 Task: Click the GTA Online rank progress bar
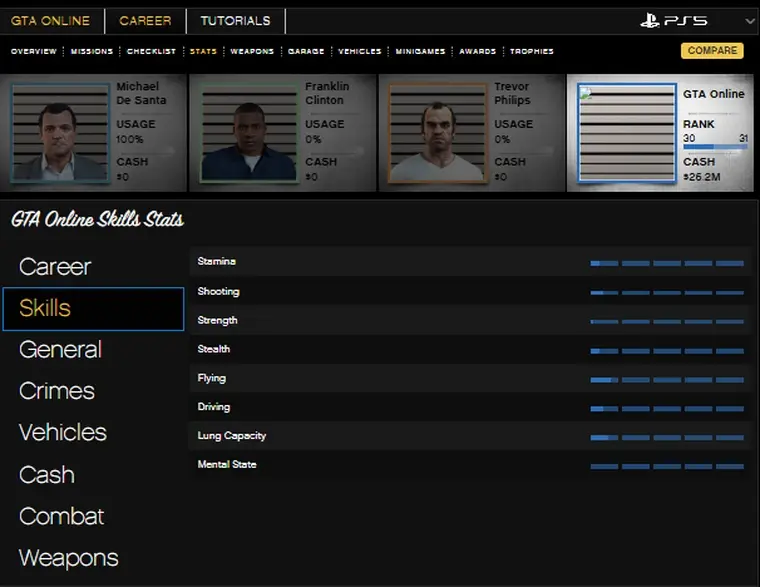714,148
